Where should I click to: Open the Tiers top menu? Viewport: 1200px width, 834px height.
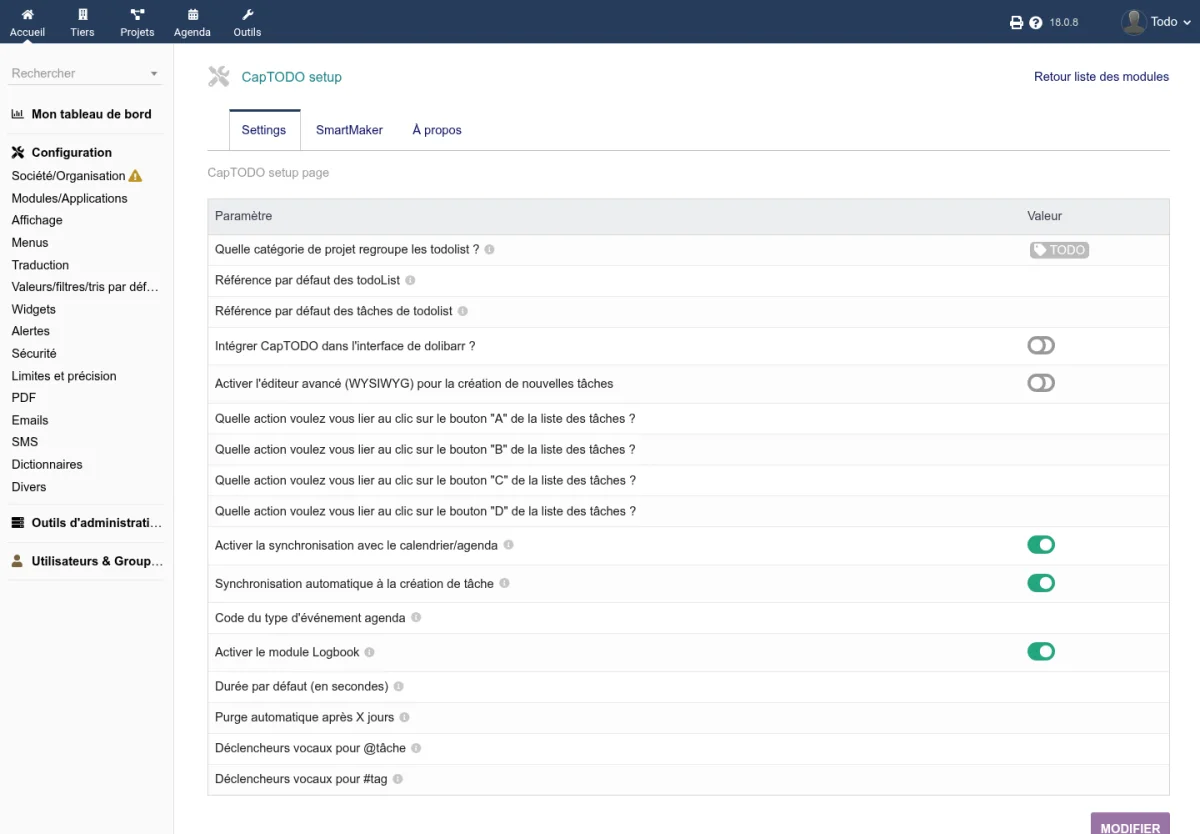[82, 22]
